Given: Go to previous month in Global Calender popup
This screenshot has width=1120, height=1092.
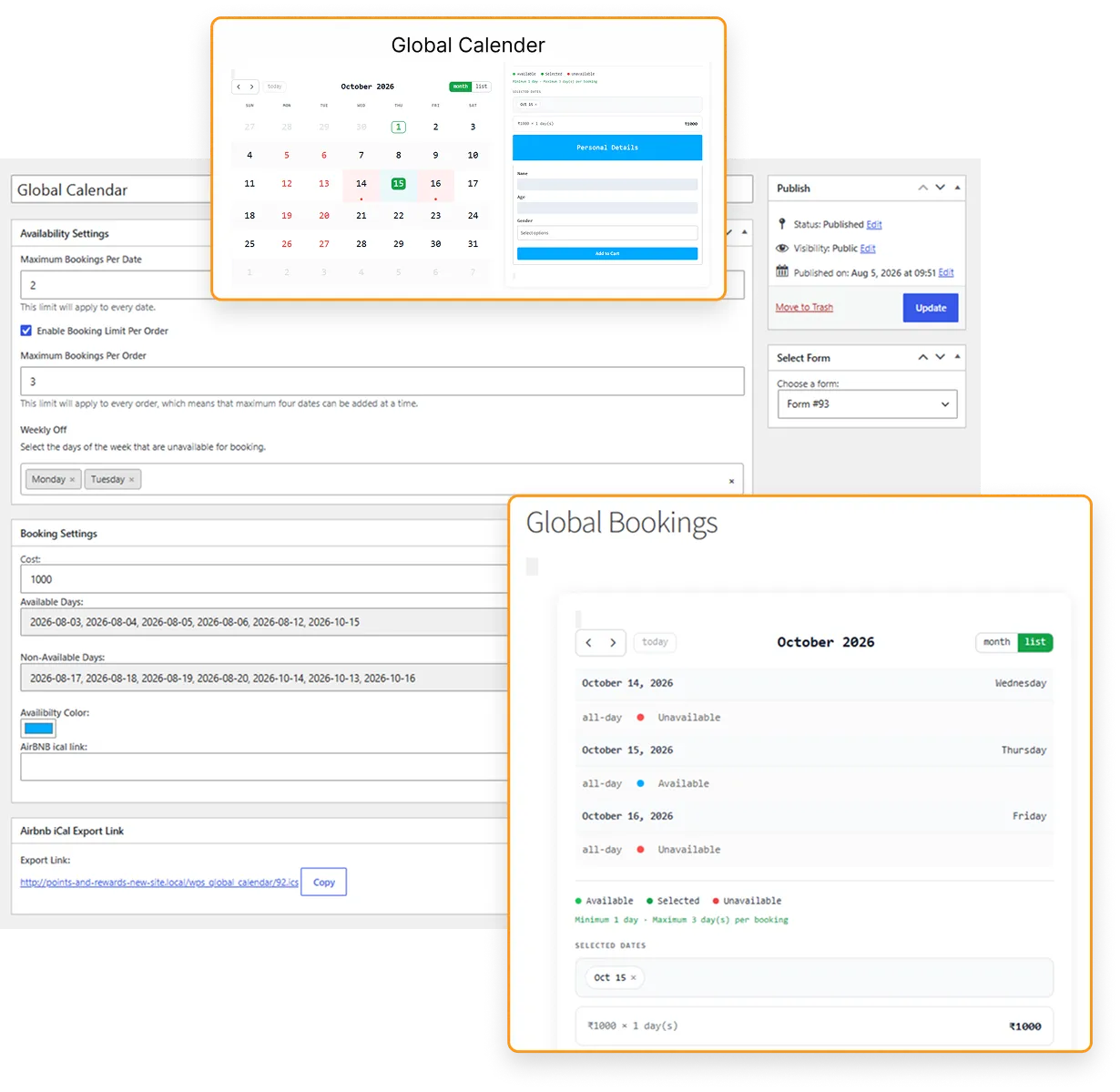Looking at the screenshot, I should (239, 87).
